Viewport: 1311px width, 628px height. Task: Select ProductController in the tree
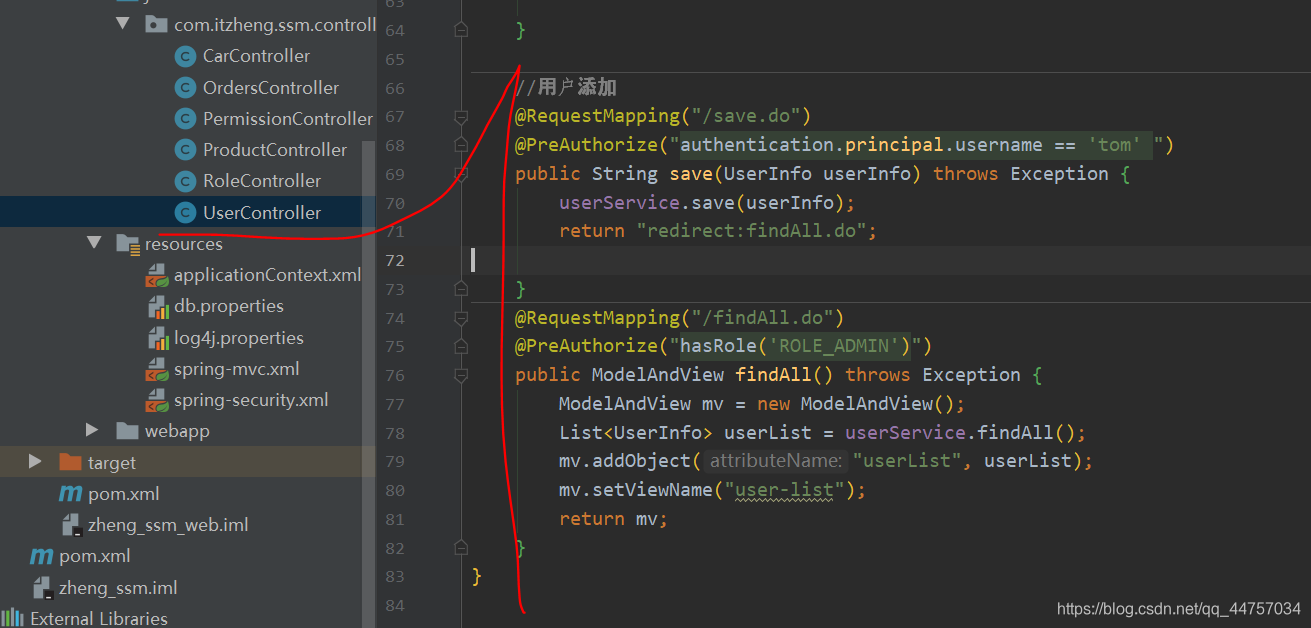[x=275, y=150]
